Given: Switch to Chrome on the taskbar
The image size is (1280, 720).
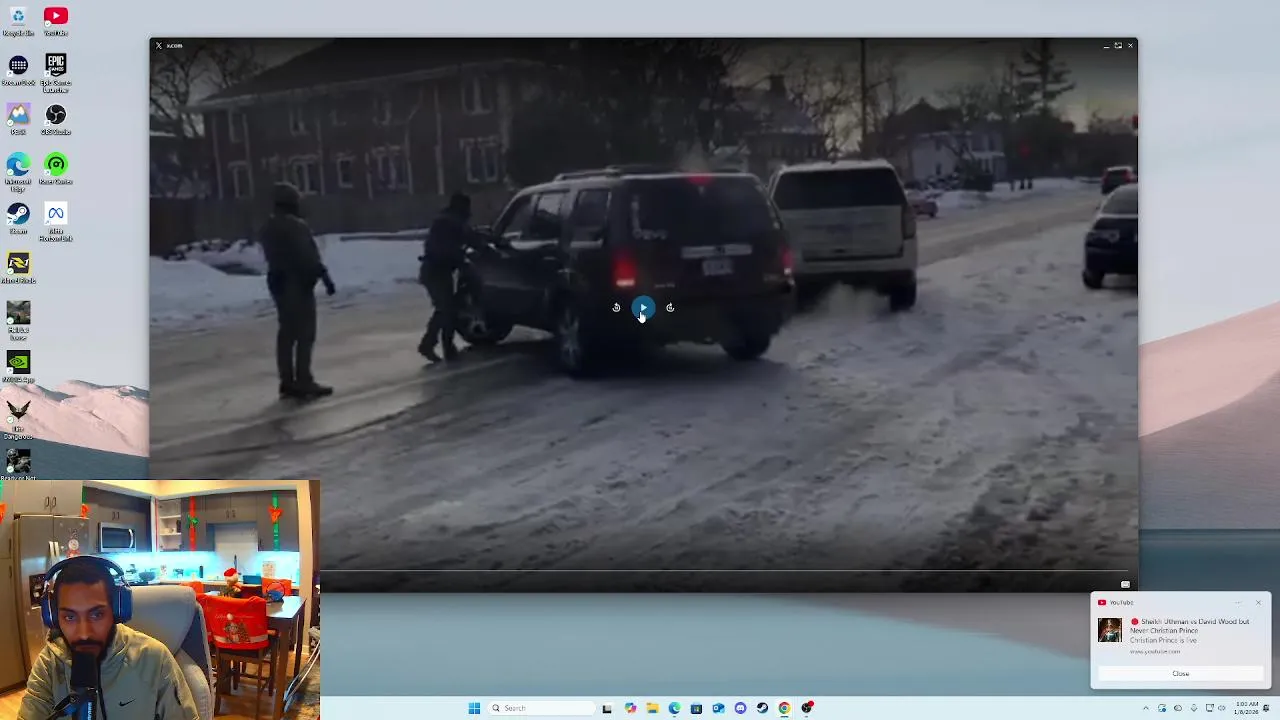Looking at the screenshot, I should [784, 708].
